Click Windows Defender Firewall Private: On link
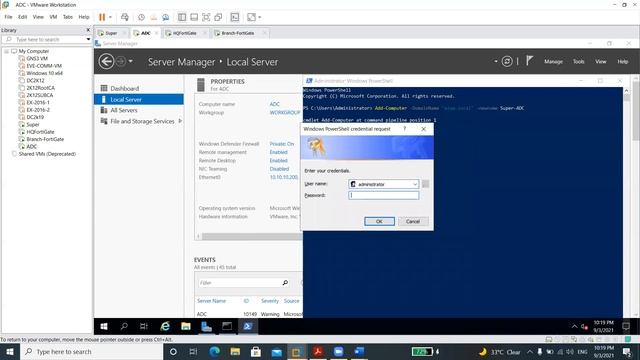Viewport: 640px width, 360px height. coord(282,144)
